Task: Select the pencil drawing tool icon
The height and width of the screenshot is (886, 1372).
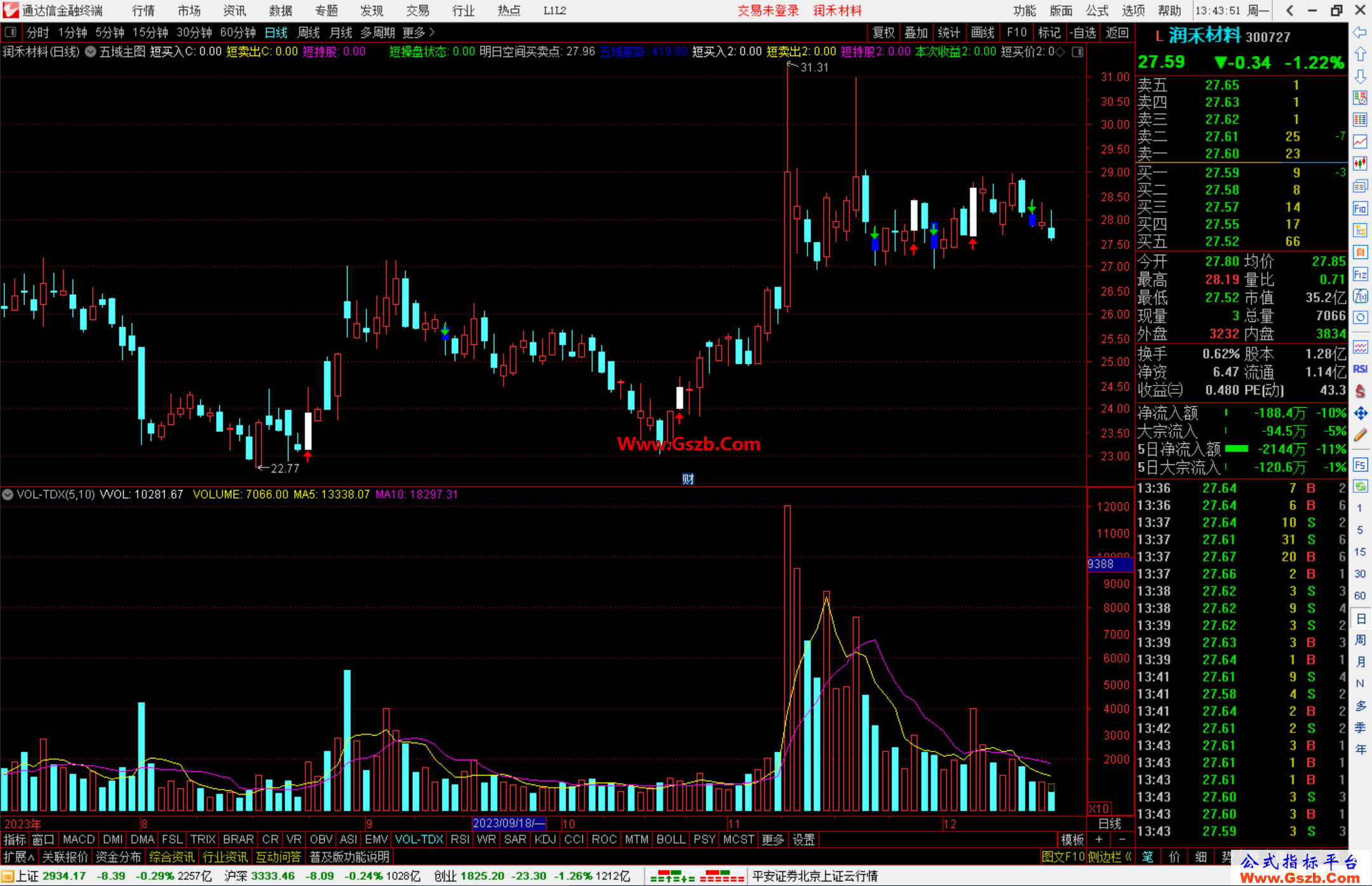Action: pyautogui.click(x=1360, y=436)
